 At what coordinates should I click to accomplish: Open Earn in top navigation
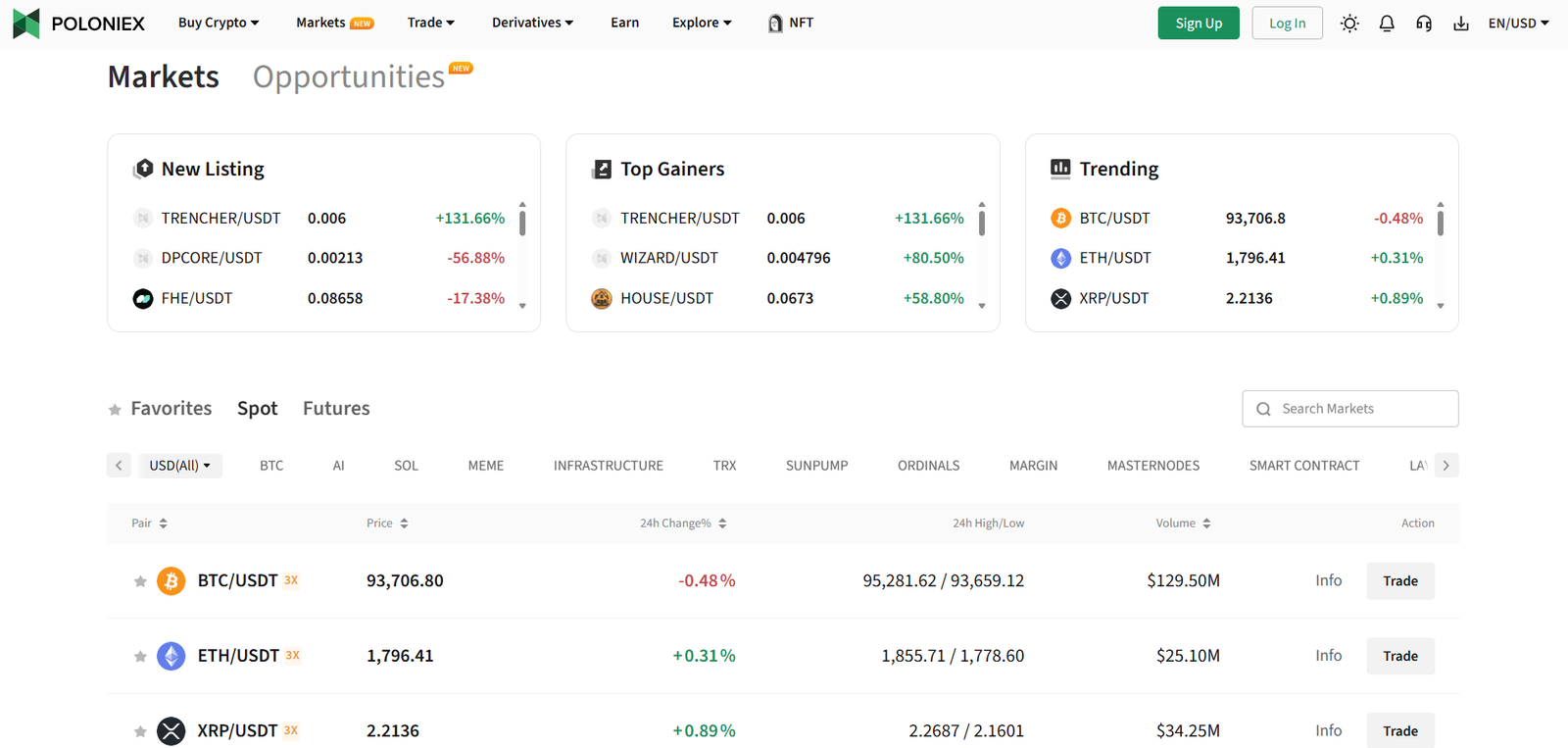(625, 23)
